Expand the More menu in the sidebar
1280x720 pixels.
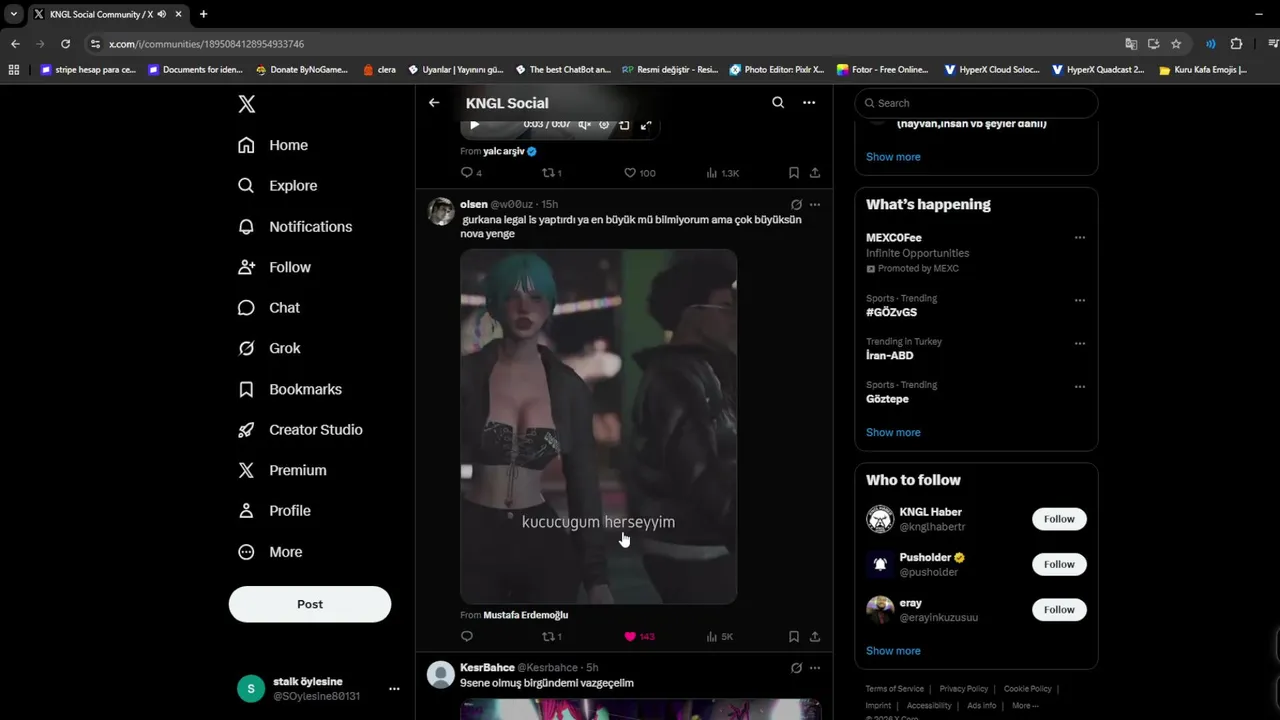click(x=269, y=552)
